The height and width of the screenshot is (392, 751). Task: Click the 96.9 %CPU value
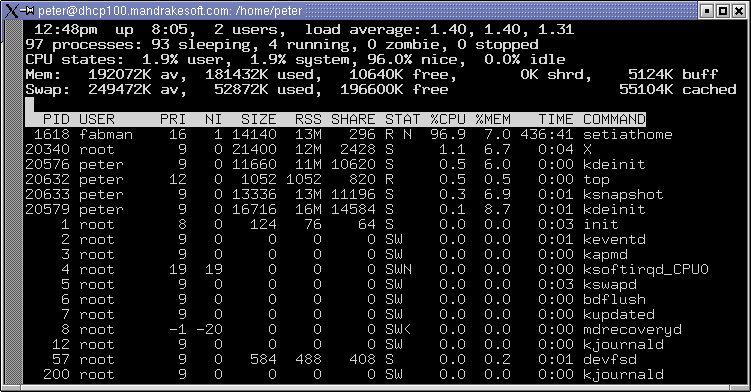pos(448,134)
